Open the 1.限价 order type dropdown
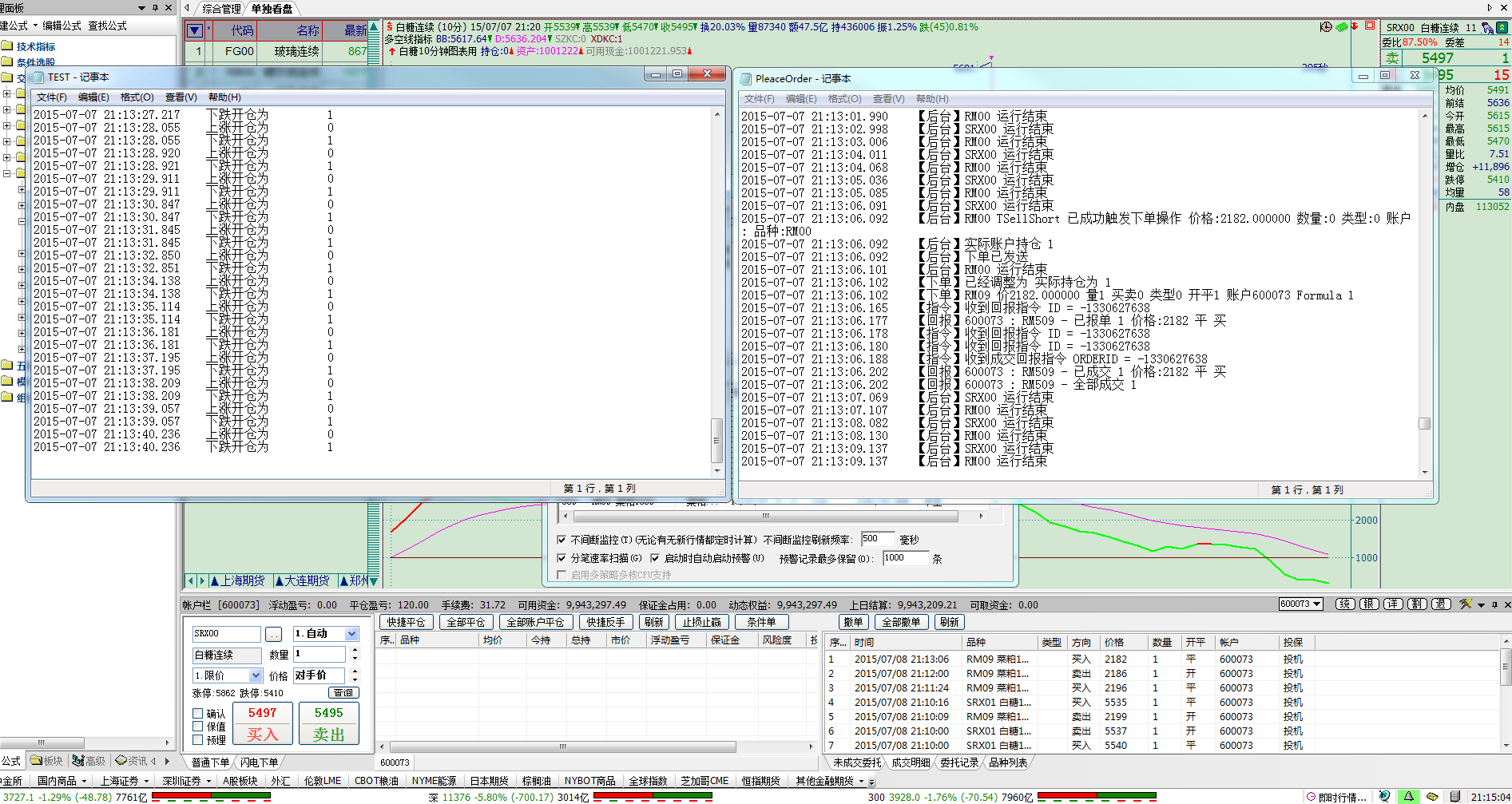1512x804 pixels. (256, 675)
